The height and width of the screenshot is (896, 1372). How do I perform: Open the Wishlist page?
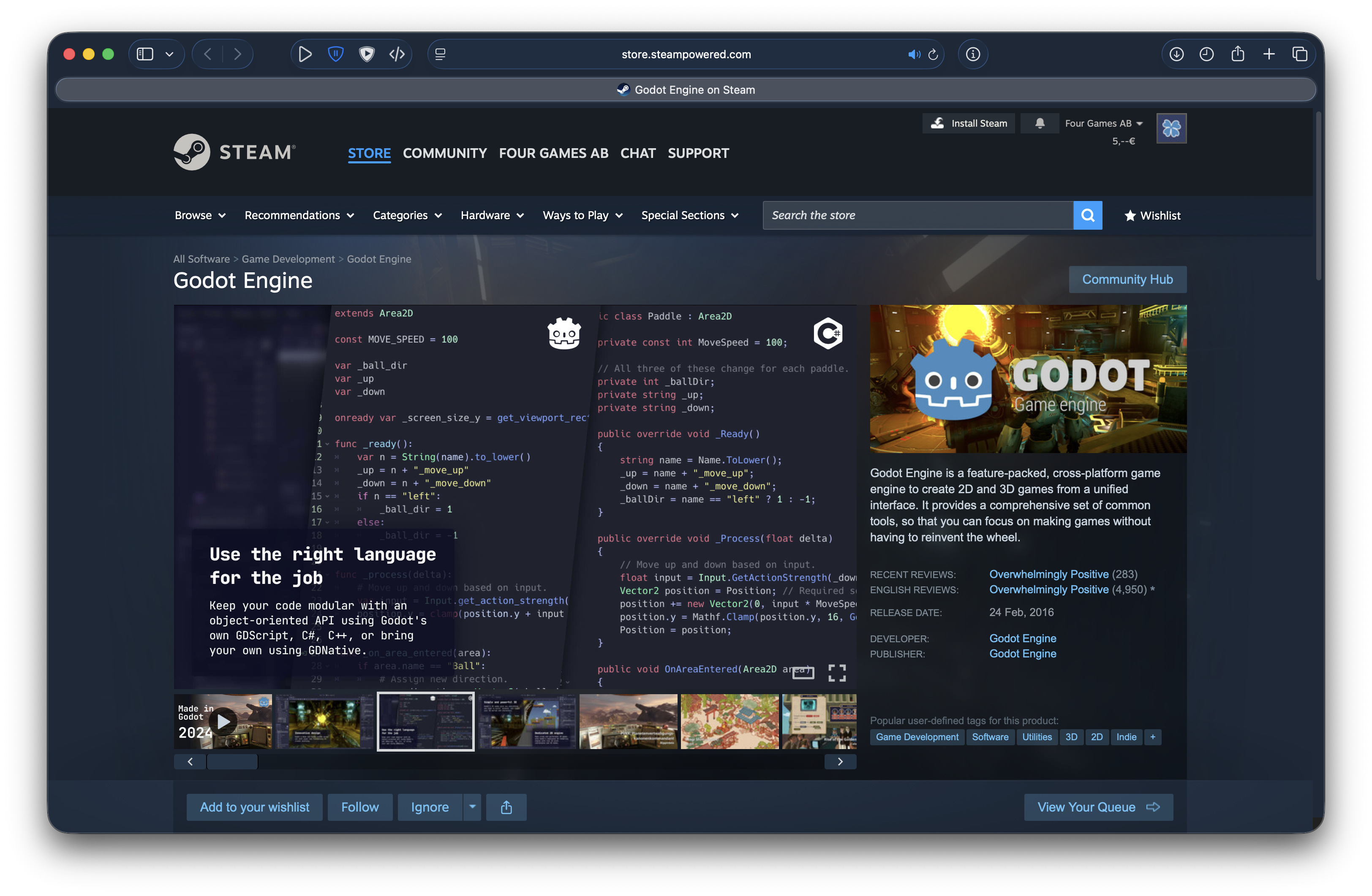(x=1152, y=215)
